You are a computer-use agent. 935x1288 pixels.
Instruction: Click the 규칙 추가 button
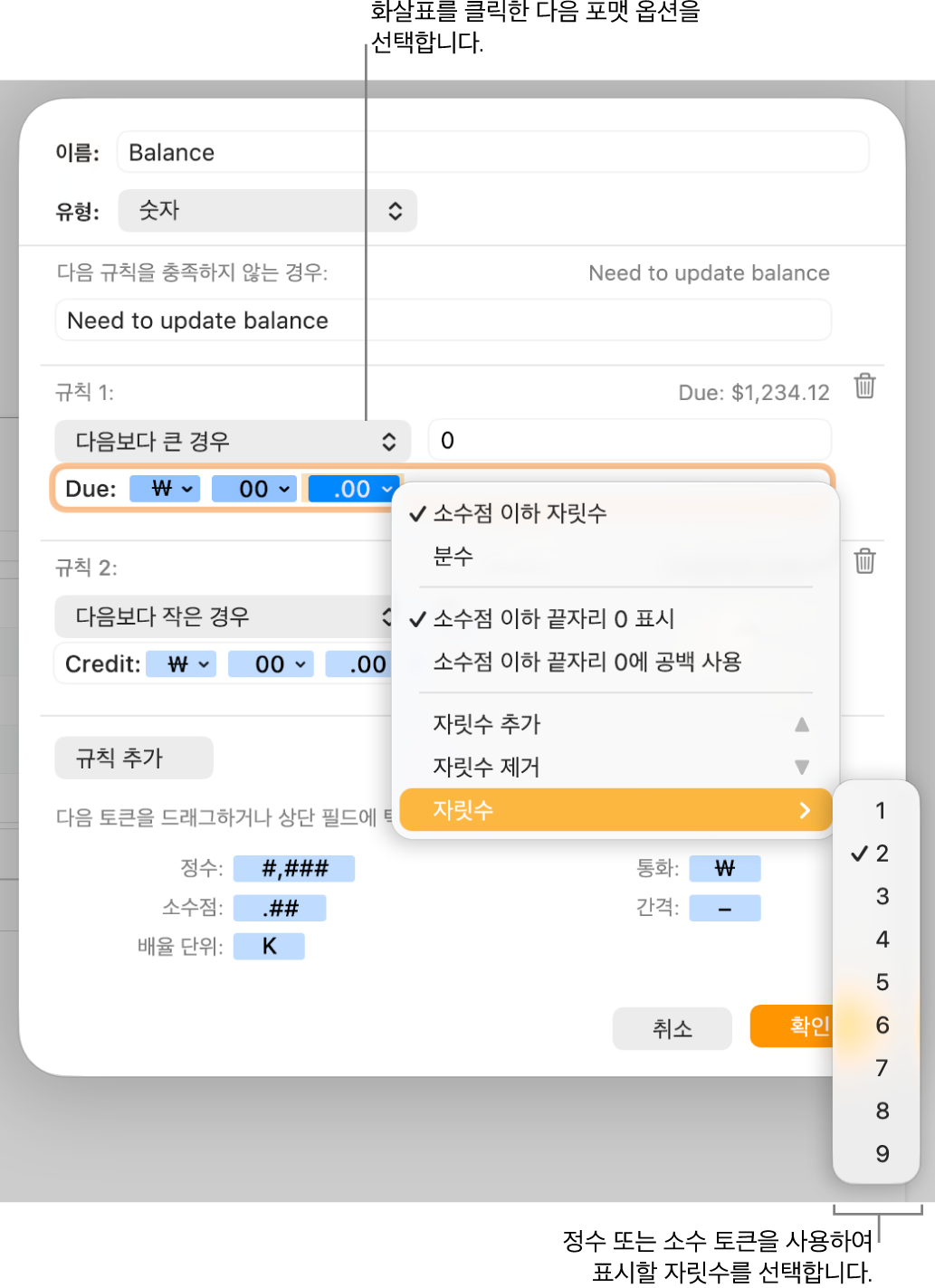[134, 758]
